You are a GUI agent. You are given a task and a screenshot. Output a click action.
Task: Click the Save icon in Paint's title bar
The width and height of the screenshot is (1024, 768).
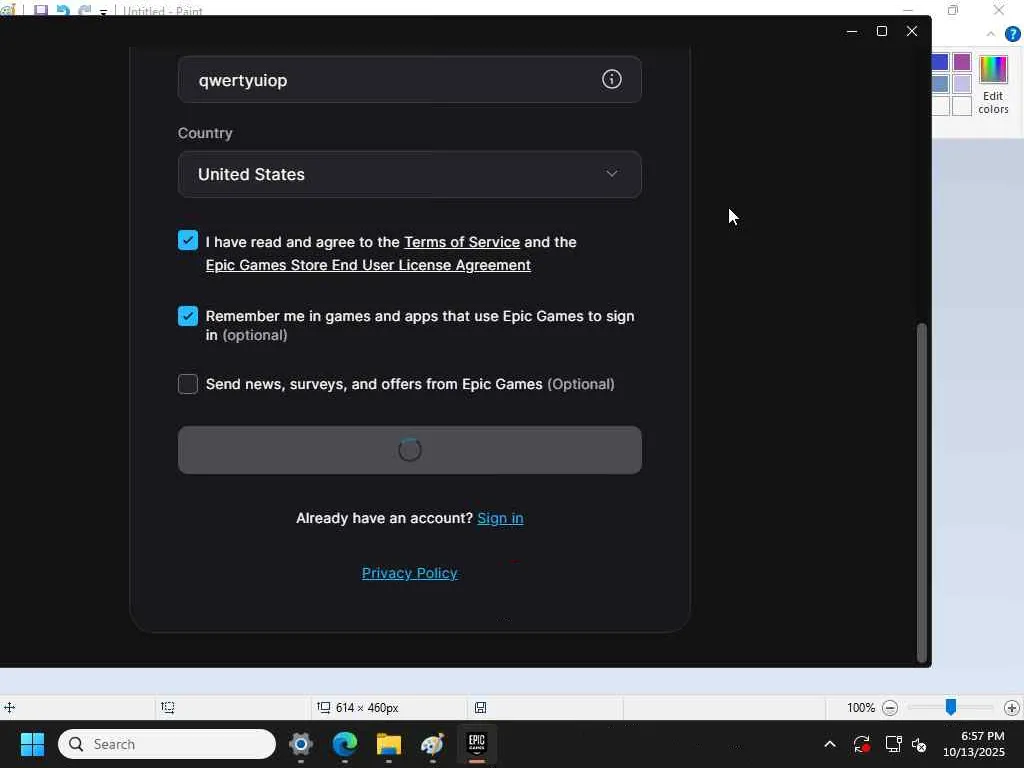pos(40,10)
